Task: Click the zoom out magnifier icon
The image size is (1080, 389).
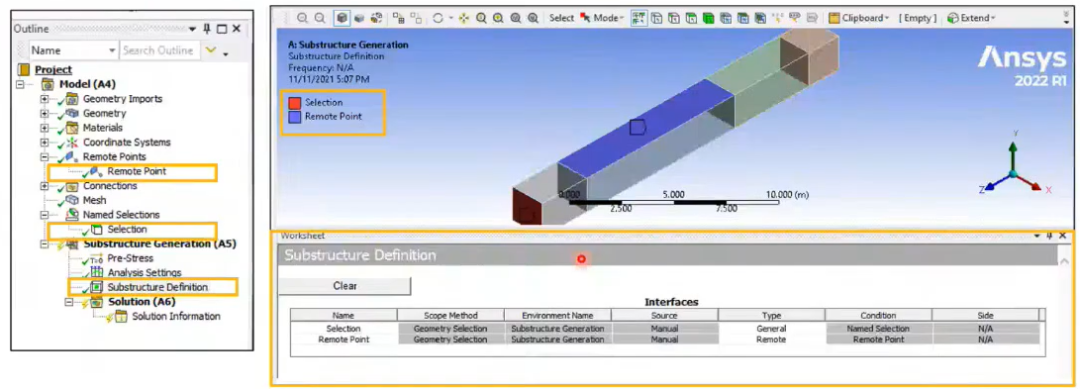Action: coord(302,18)
